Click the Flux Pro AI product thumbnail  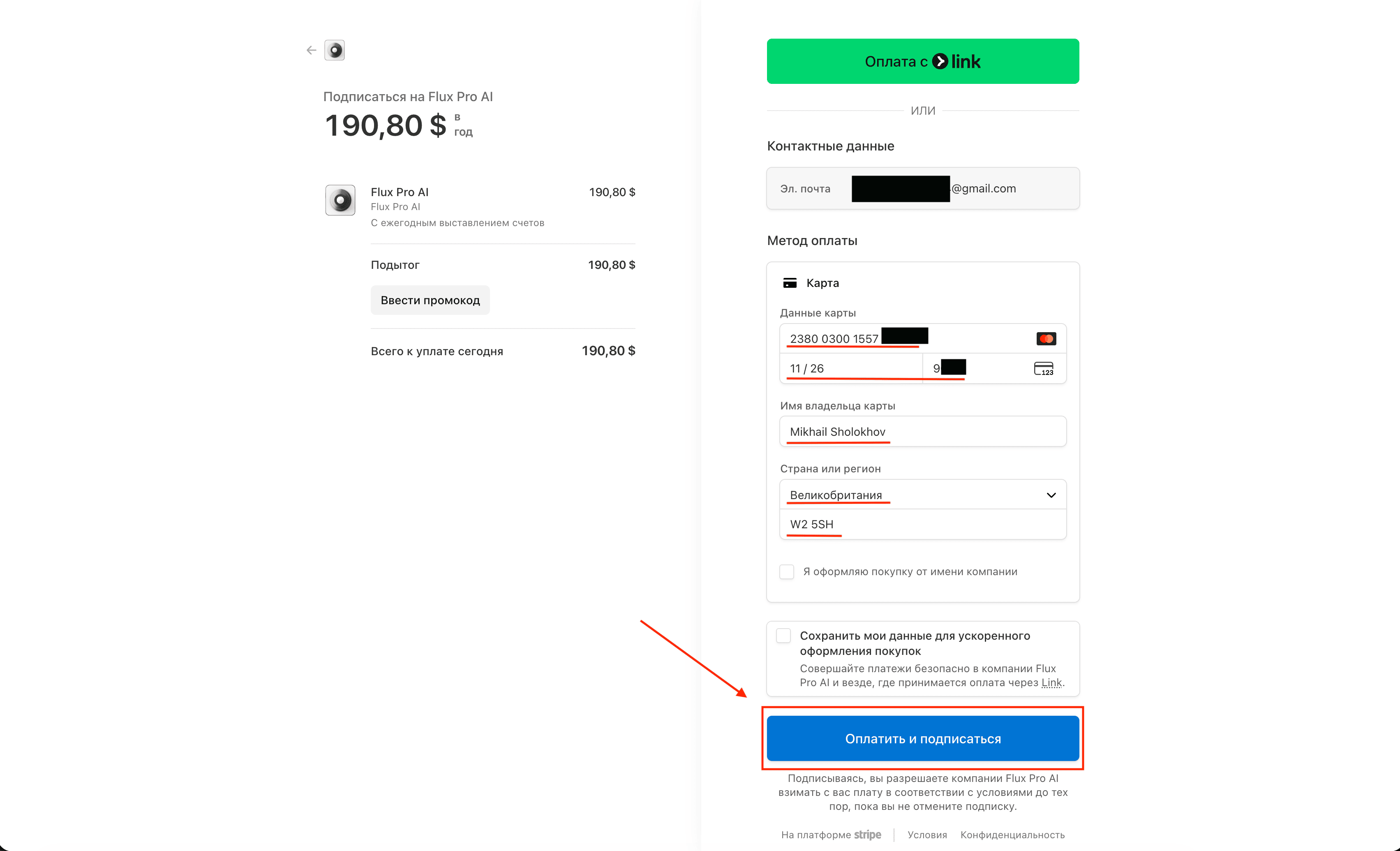(340, 200)
